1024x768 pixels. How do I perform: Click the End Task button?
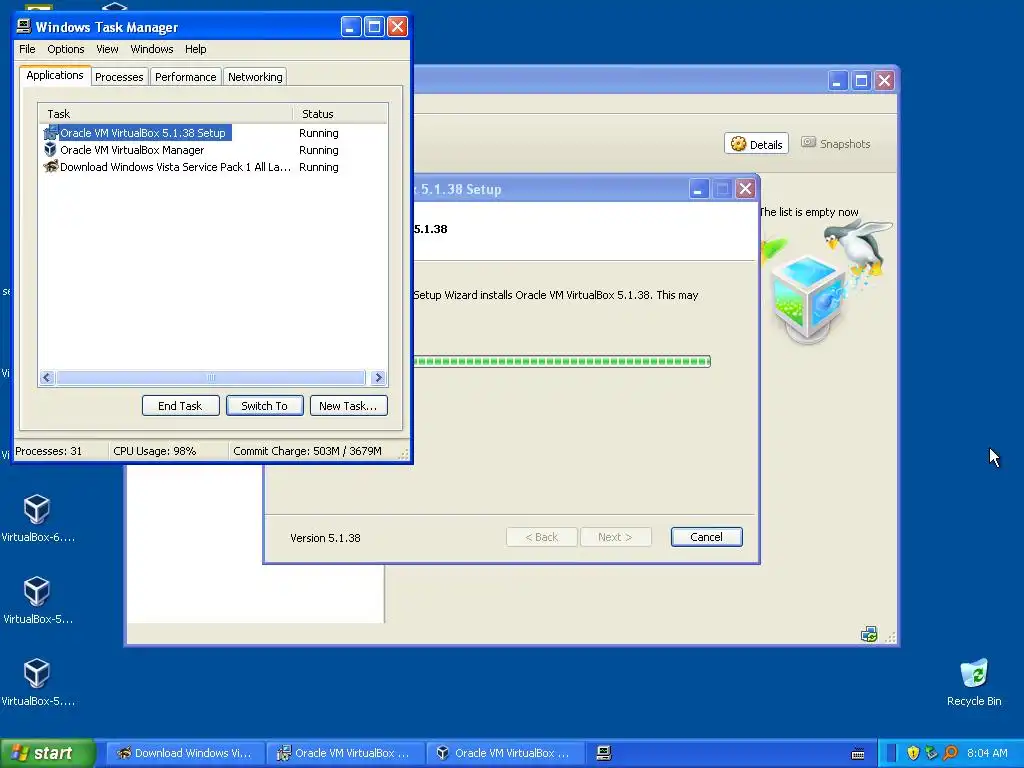[180, 406]
